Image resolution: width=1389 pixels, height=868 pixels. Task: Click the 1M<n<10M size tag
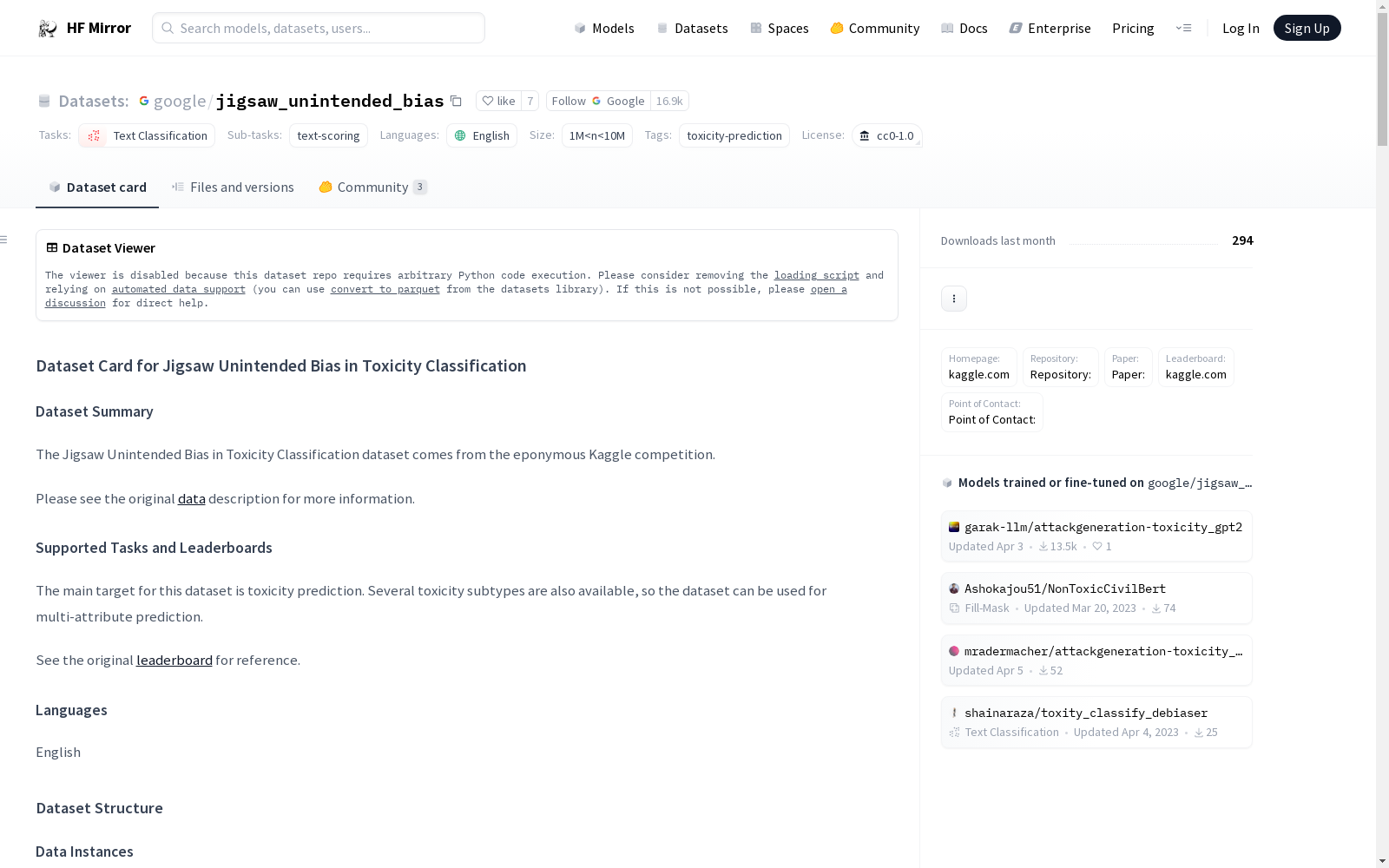[x=597, y=135]
